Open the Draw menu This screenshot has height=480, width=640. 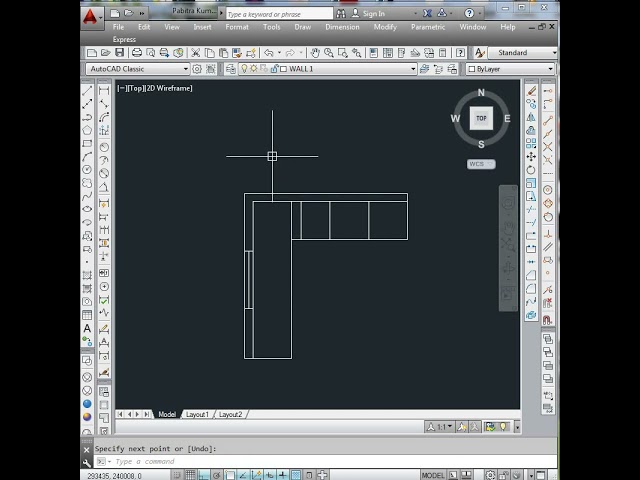click(302, 27)
